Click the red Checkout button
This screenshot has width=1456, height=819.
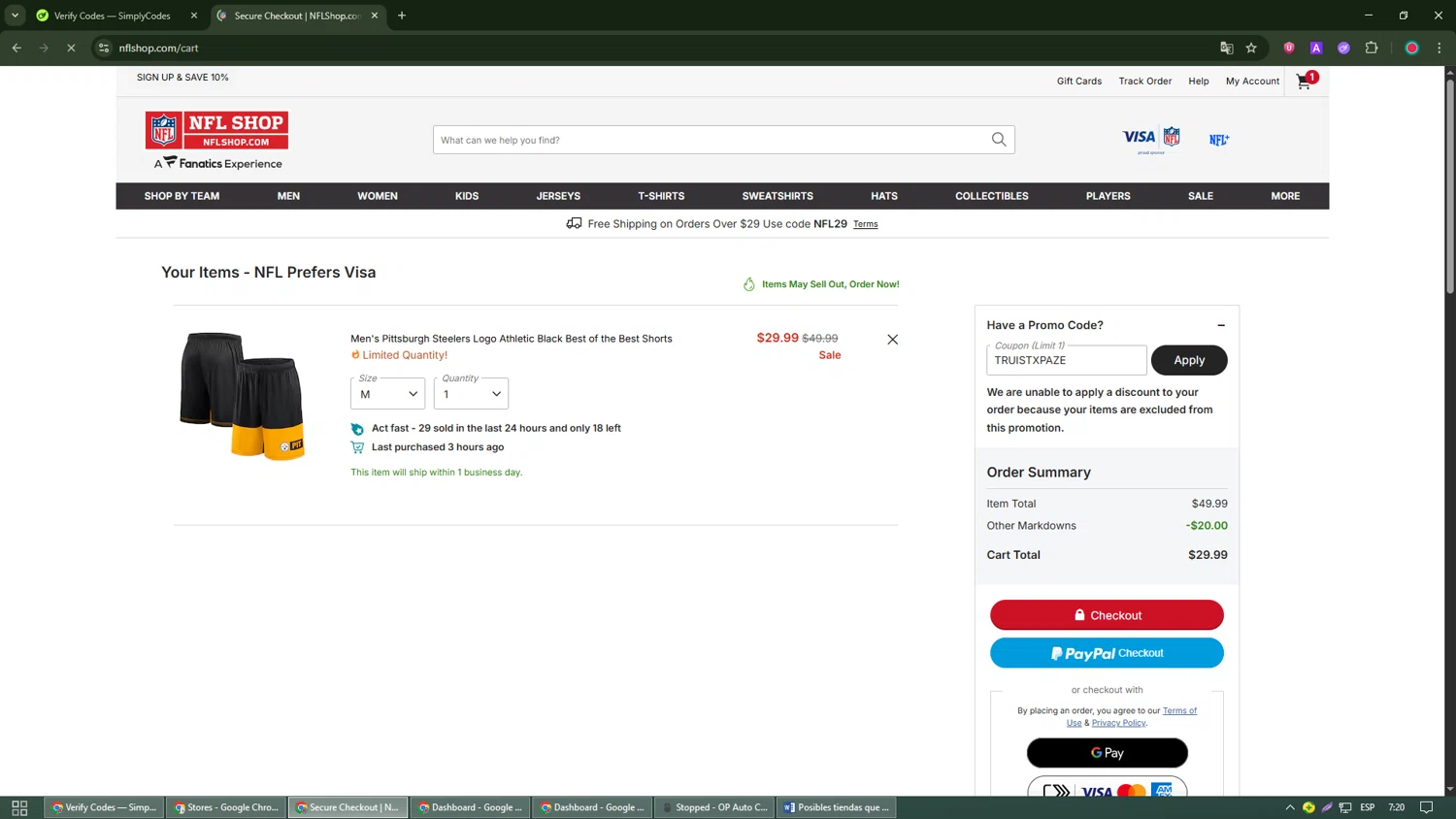coord(1107,615)
